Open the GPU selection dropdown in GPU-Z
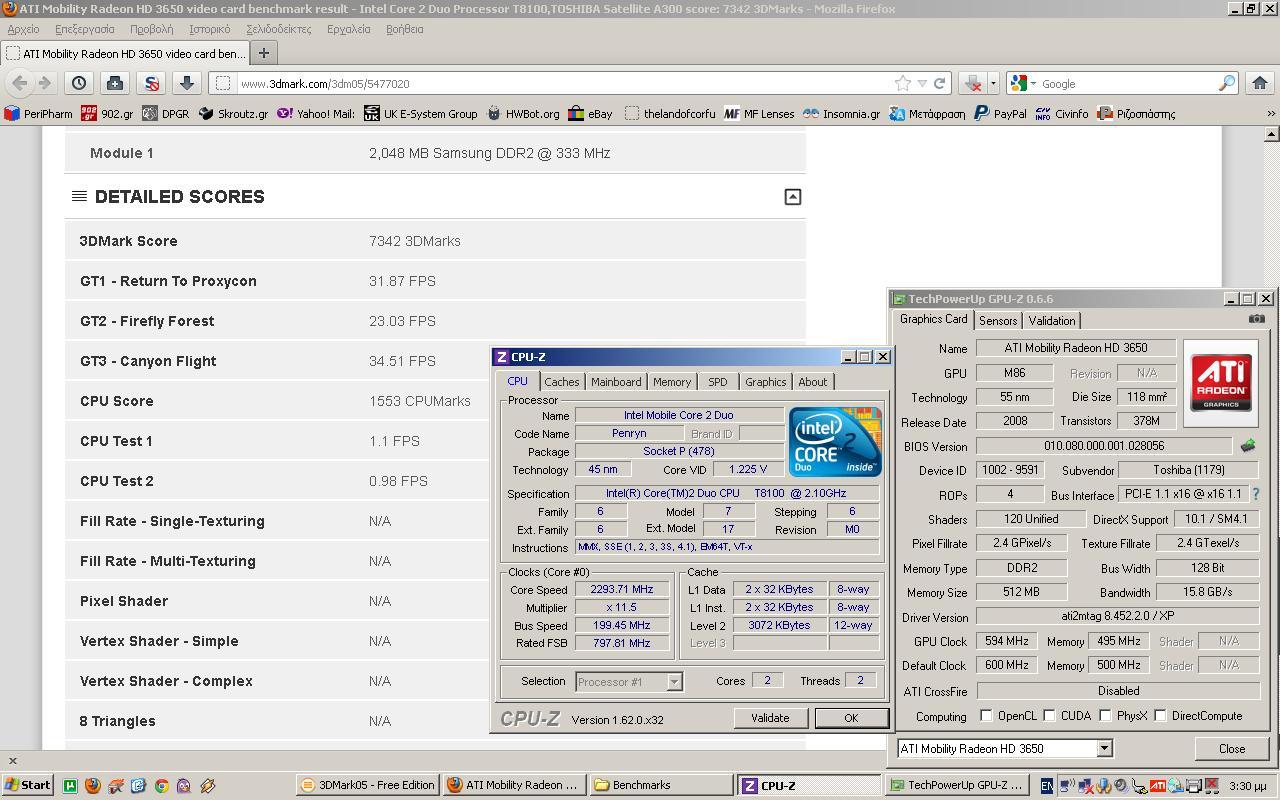The image size is (1280, 800). [1104, 748]
